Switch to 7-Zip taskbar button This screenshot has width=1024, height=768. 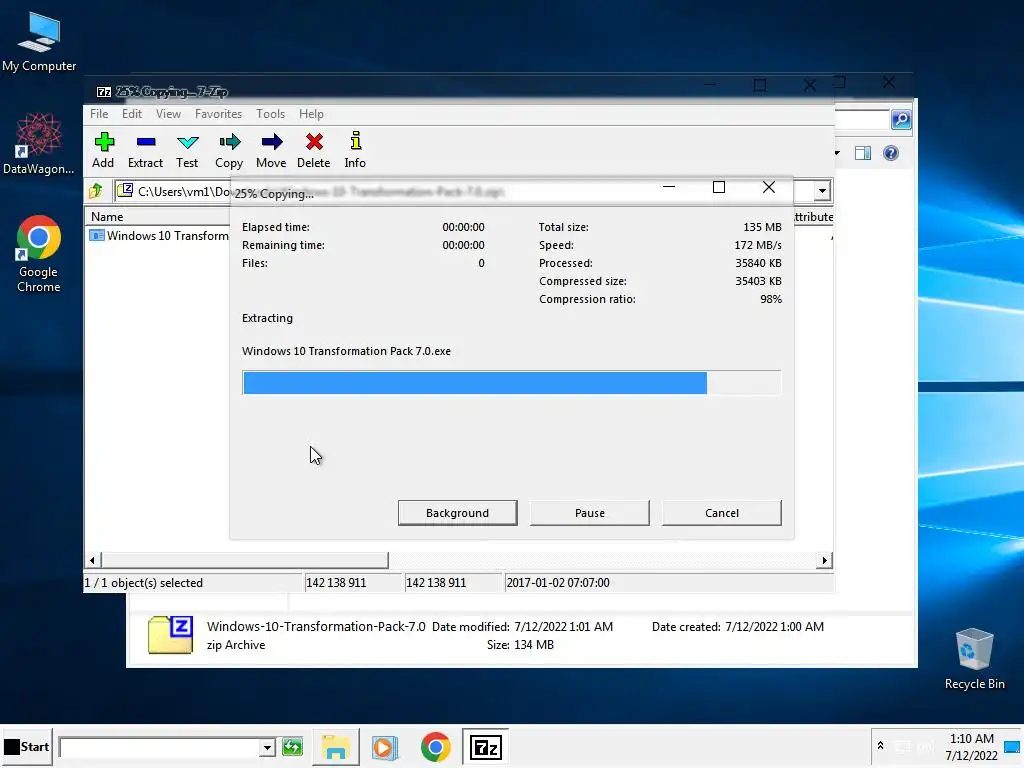coord(485,747)
